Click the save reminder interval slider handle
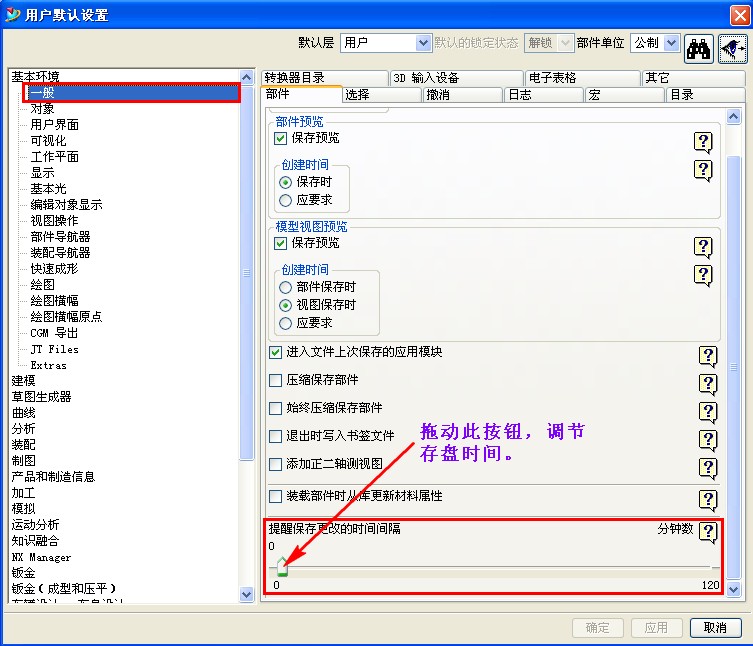753x646 pixels. [x=282, y=567]
